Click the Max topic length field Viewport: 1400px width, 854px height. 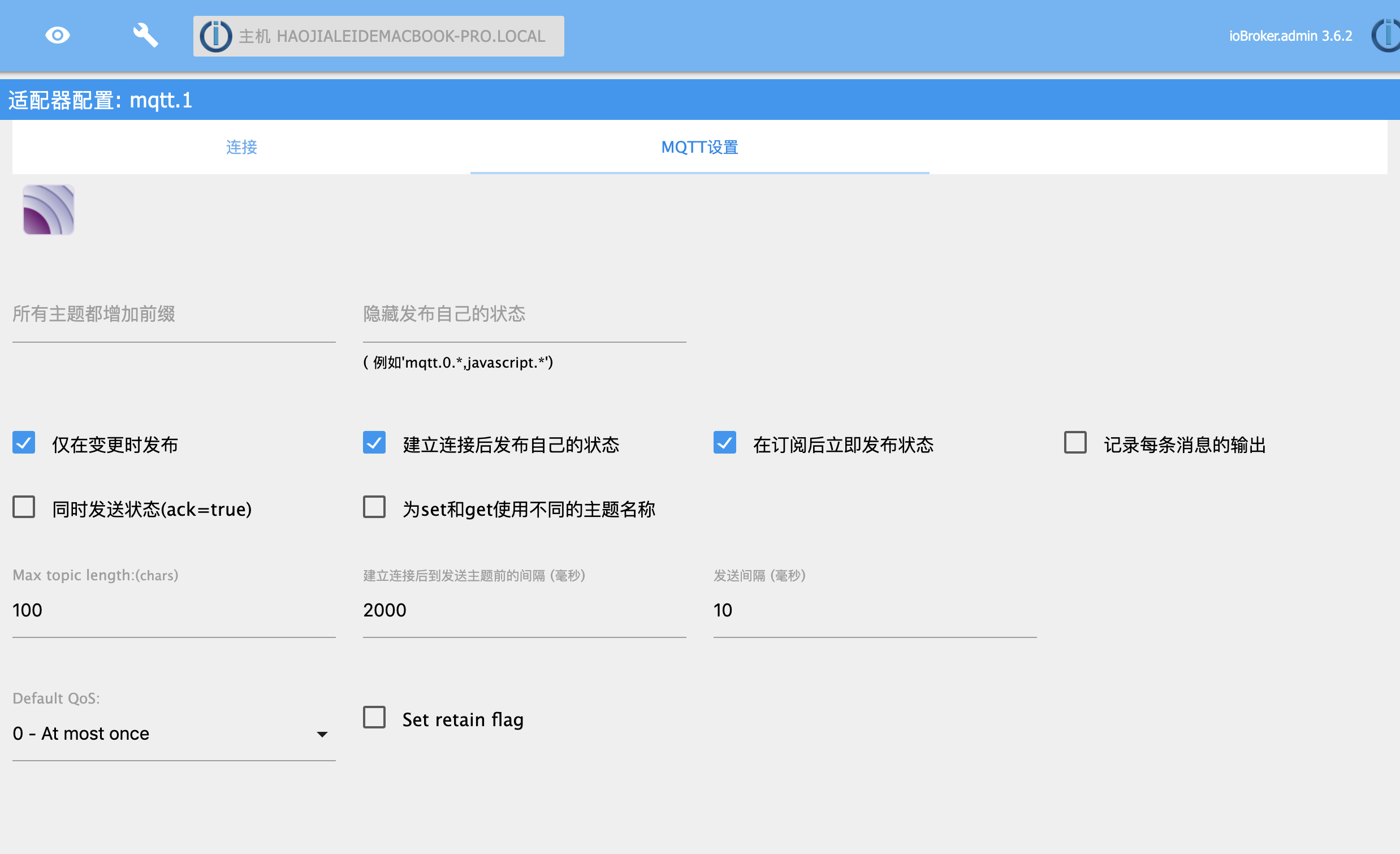(173, 610)
